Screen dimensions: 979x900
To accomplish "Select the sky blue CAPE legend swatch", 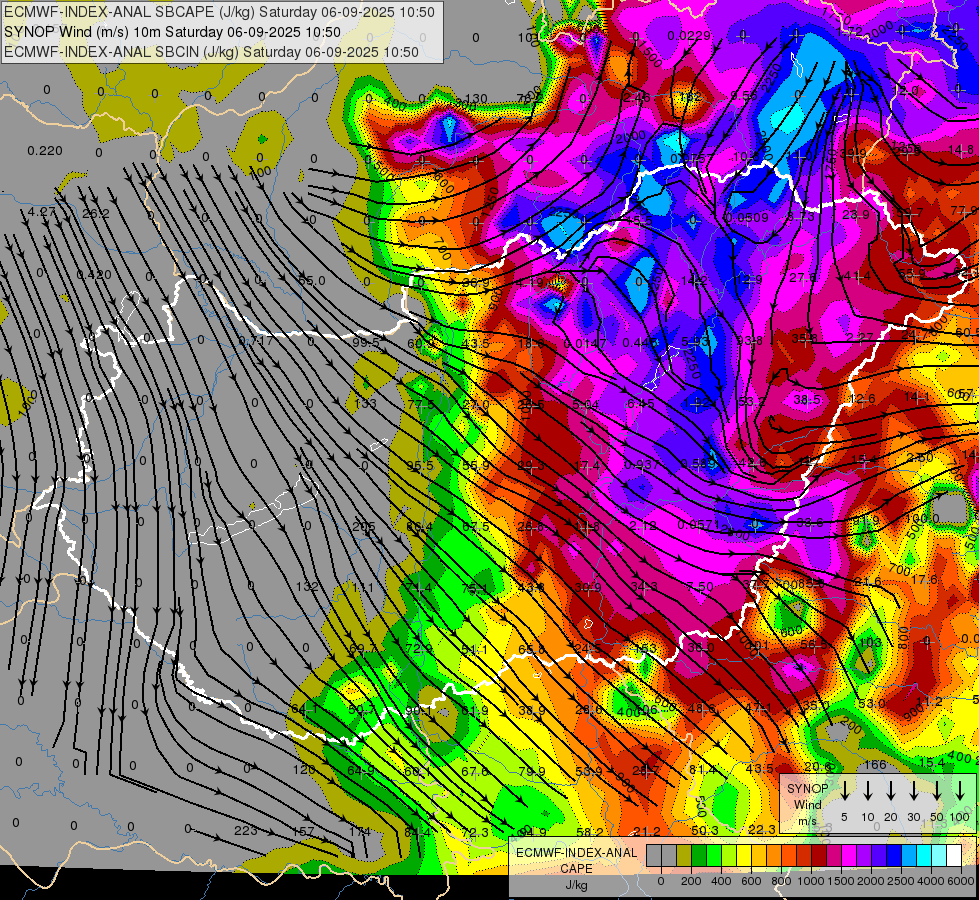I will click(x=909, y=855).
